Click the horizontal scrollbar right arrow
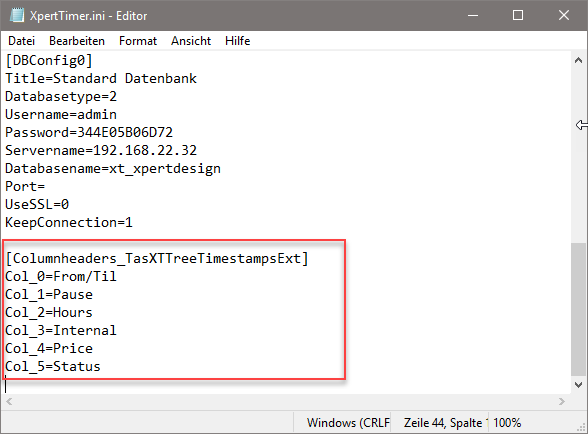This screenshot has width=588, height=434. coord(561,401)
